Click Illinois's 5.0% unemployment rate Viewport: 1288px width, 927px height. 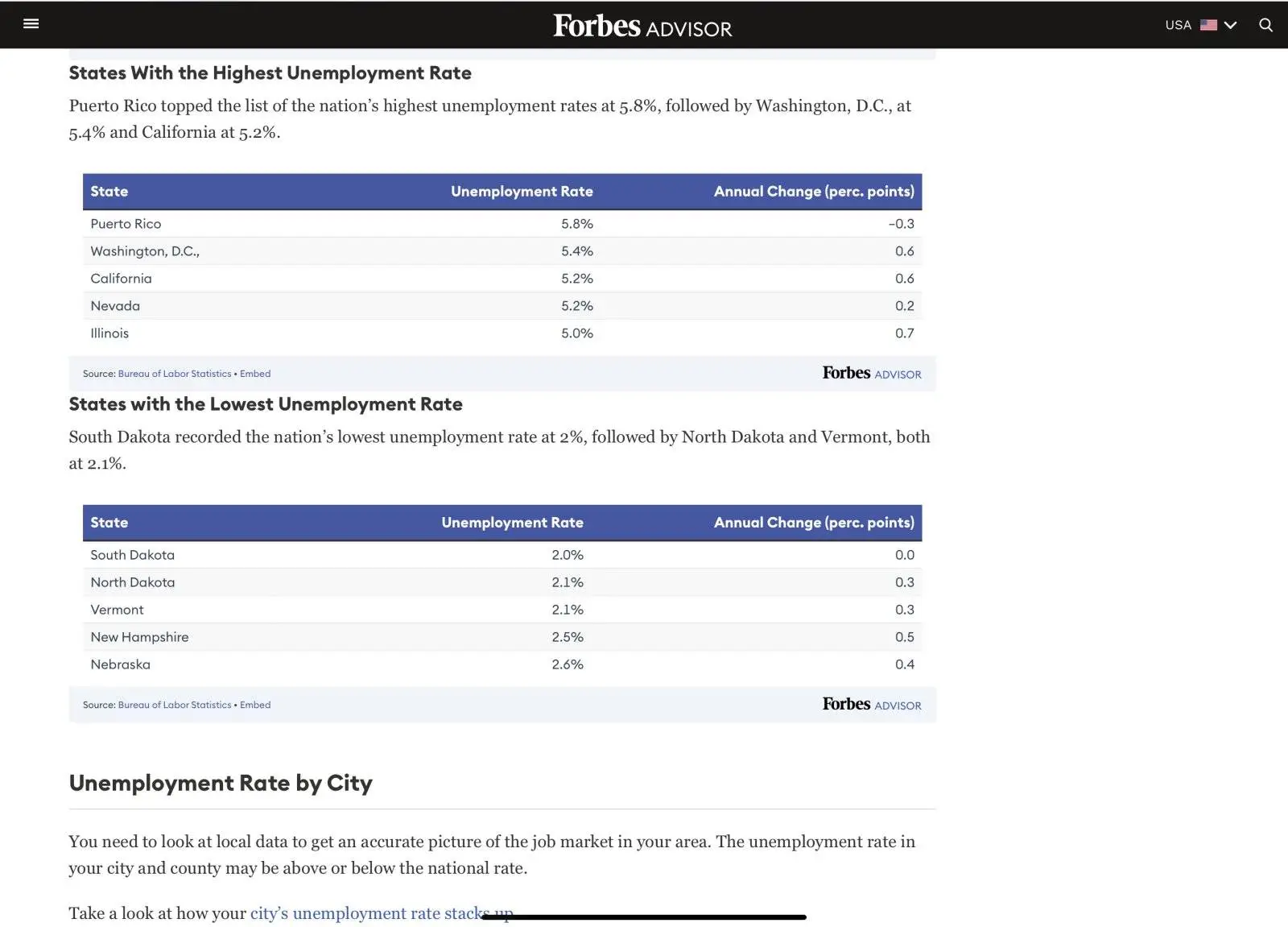(577, 333)
